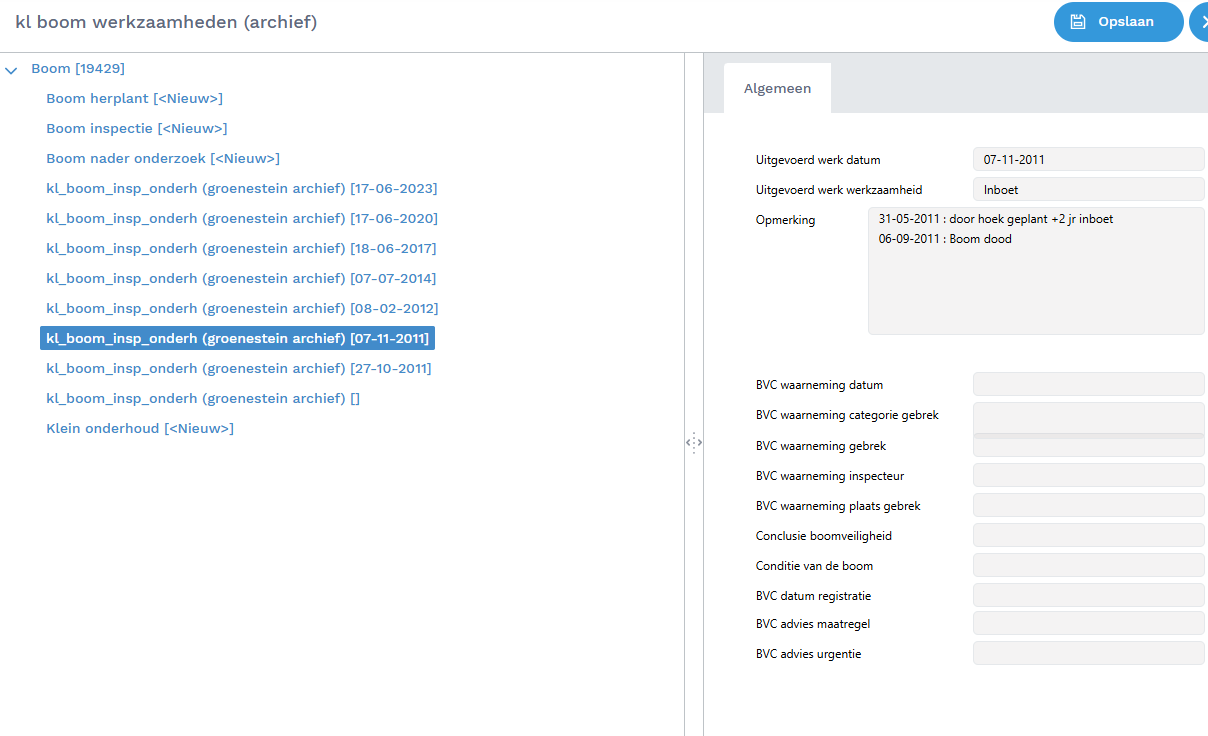Click the Uitgevoerd werk datum field
This screenshot has width=1208, height=736.
1087,160
